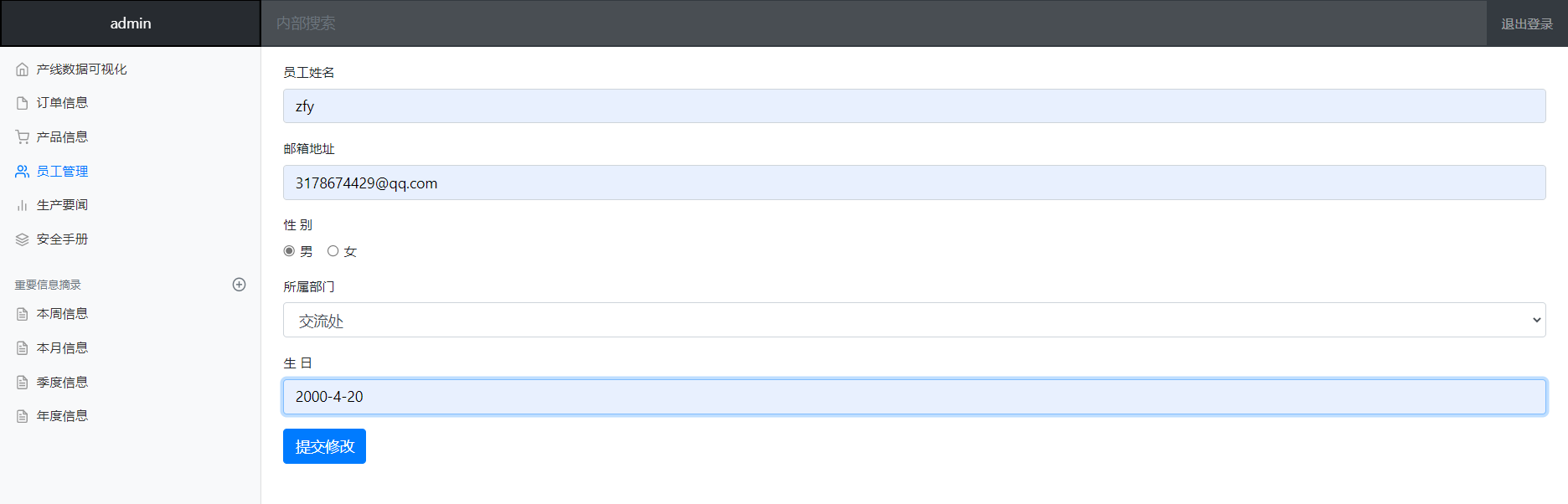The width and height of the screenshot is (1568, 504).
Task: Click the document icon next to 本周信息
Action: tap(23, 314)
